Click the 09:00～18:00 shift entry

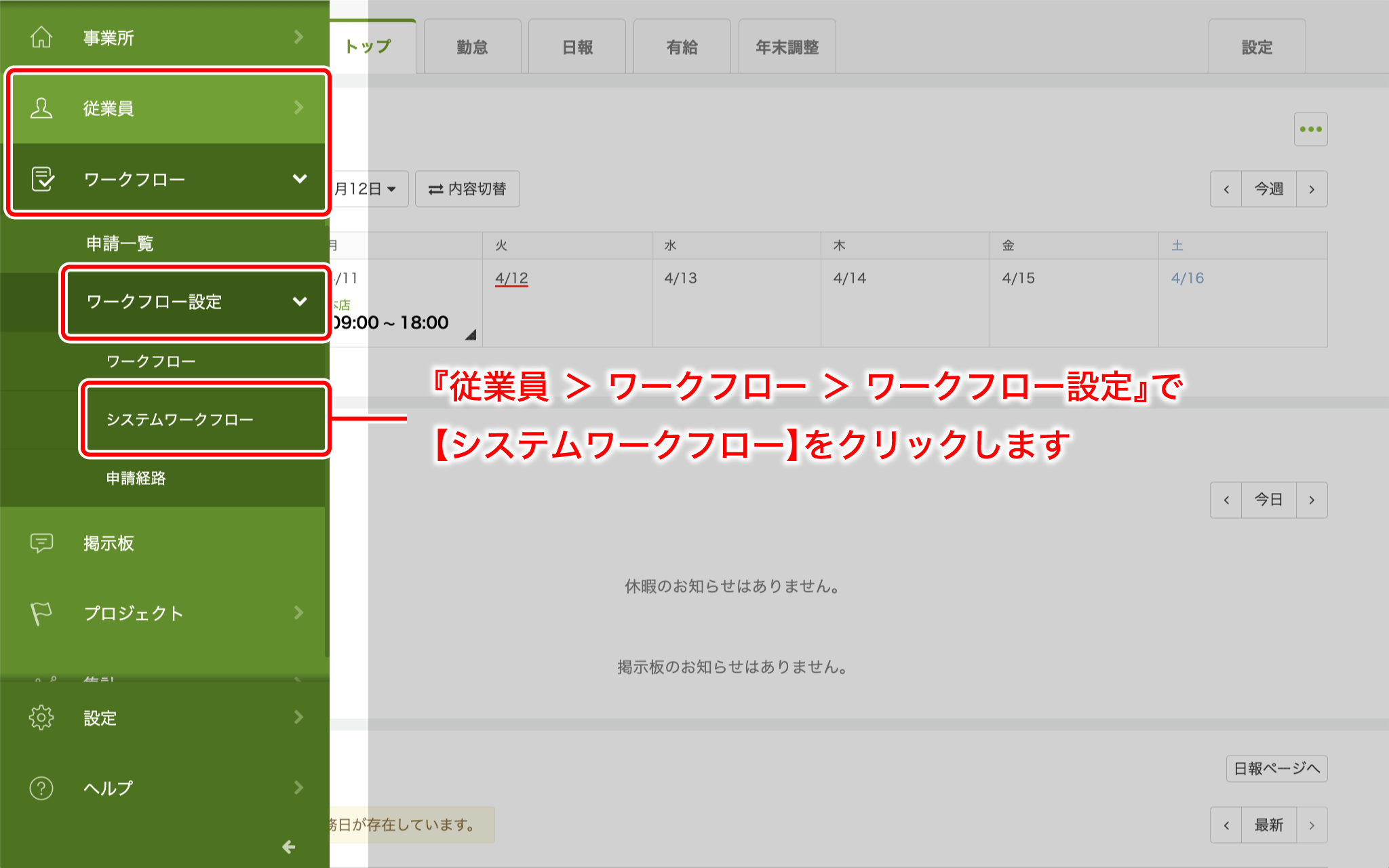tap(391, 322)
